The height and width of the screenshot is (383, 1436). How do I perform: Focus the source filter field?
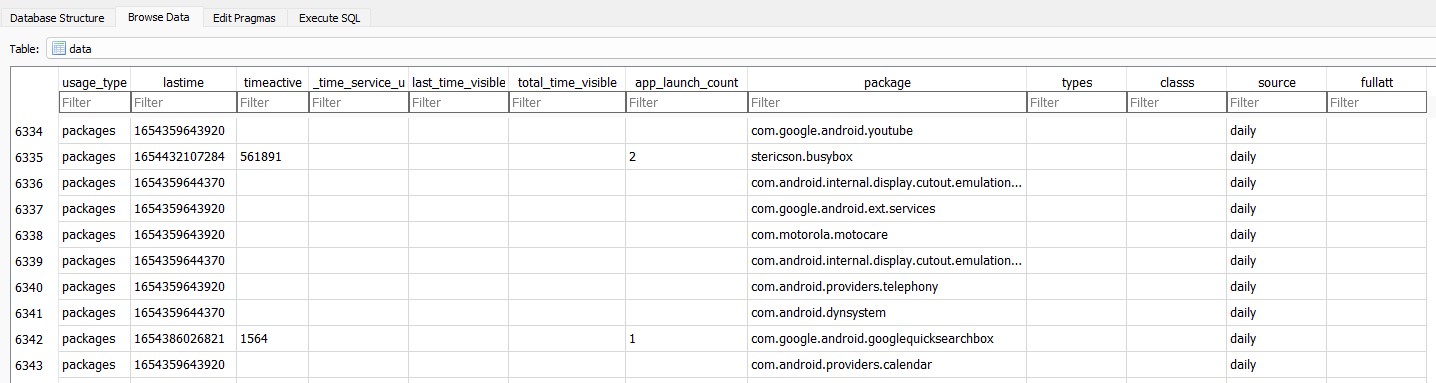pos(1276,102)
